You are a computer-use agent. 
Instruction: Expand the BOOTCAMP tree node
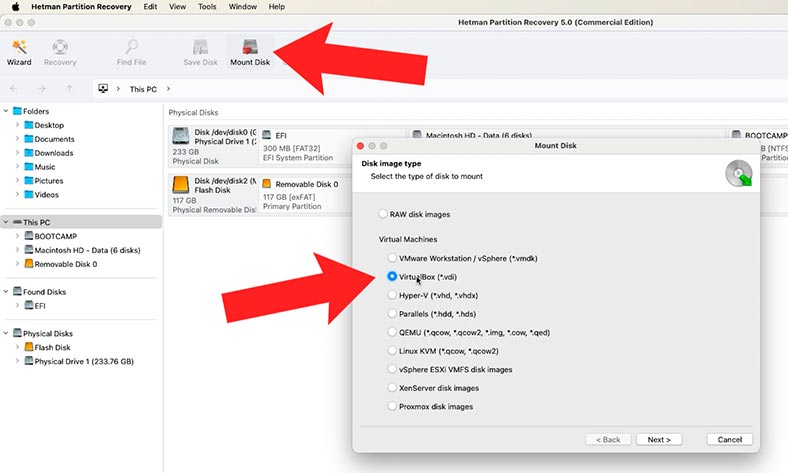[x=18, y=236]
